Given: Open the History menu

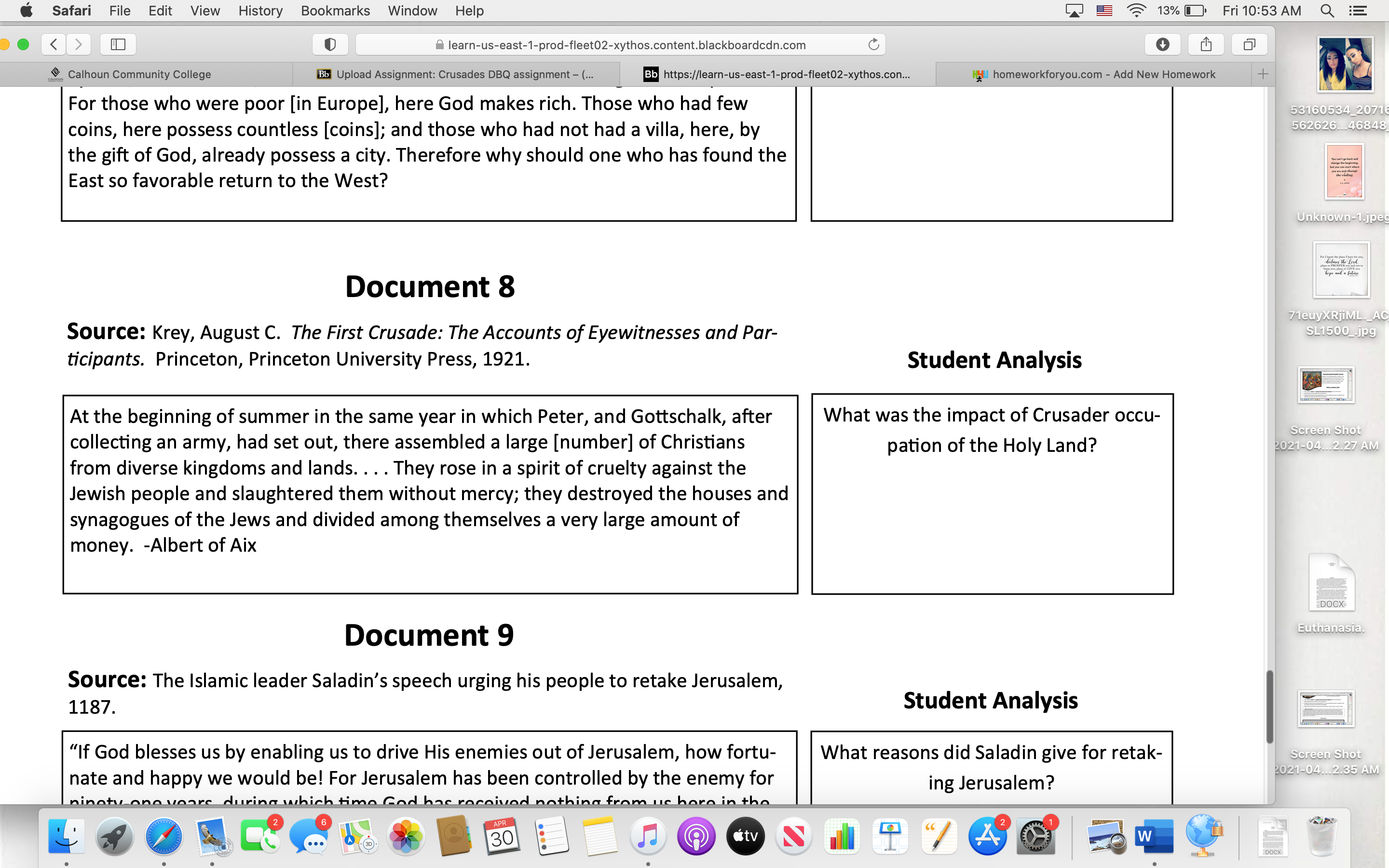Looking at the screenshot, I should tap(260, 10).
